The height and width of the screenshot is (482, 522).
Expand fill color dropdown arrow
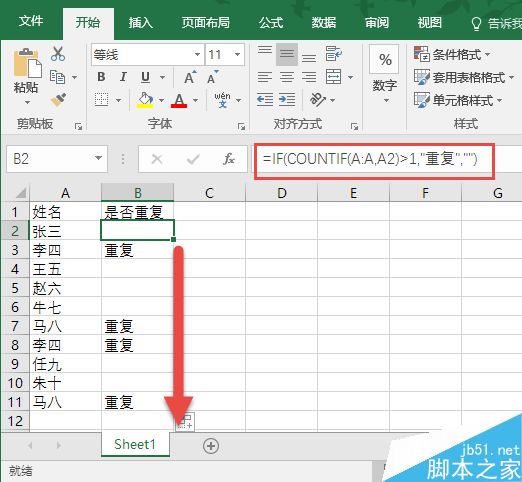click(x=161, y=100)
